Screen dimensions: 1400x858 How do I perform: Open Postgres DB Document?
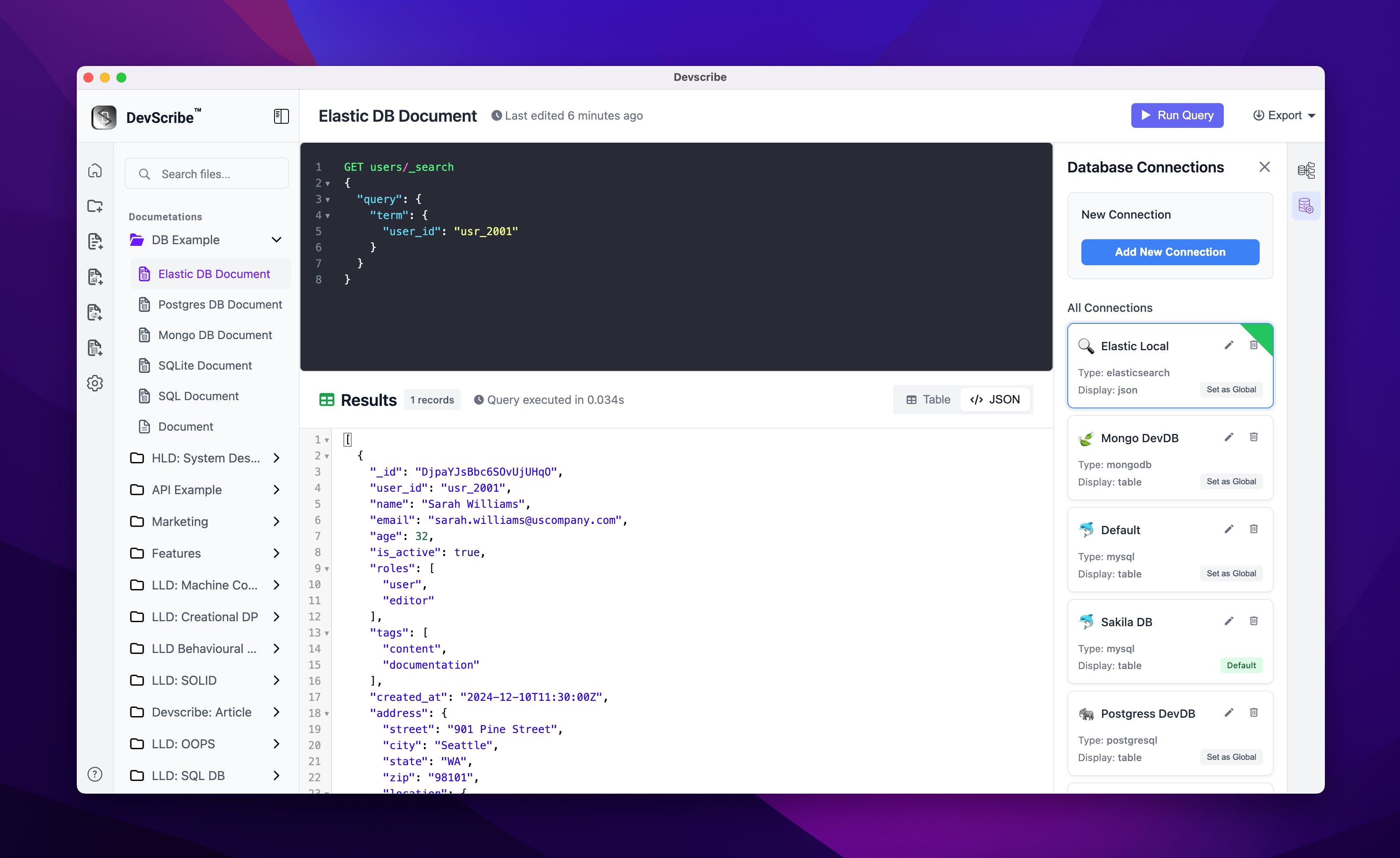219,304
